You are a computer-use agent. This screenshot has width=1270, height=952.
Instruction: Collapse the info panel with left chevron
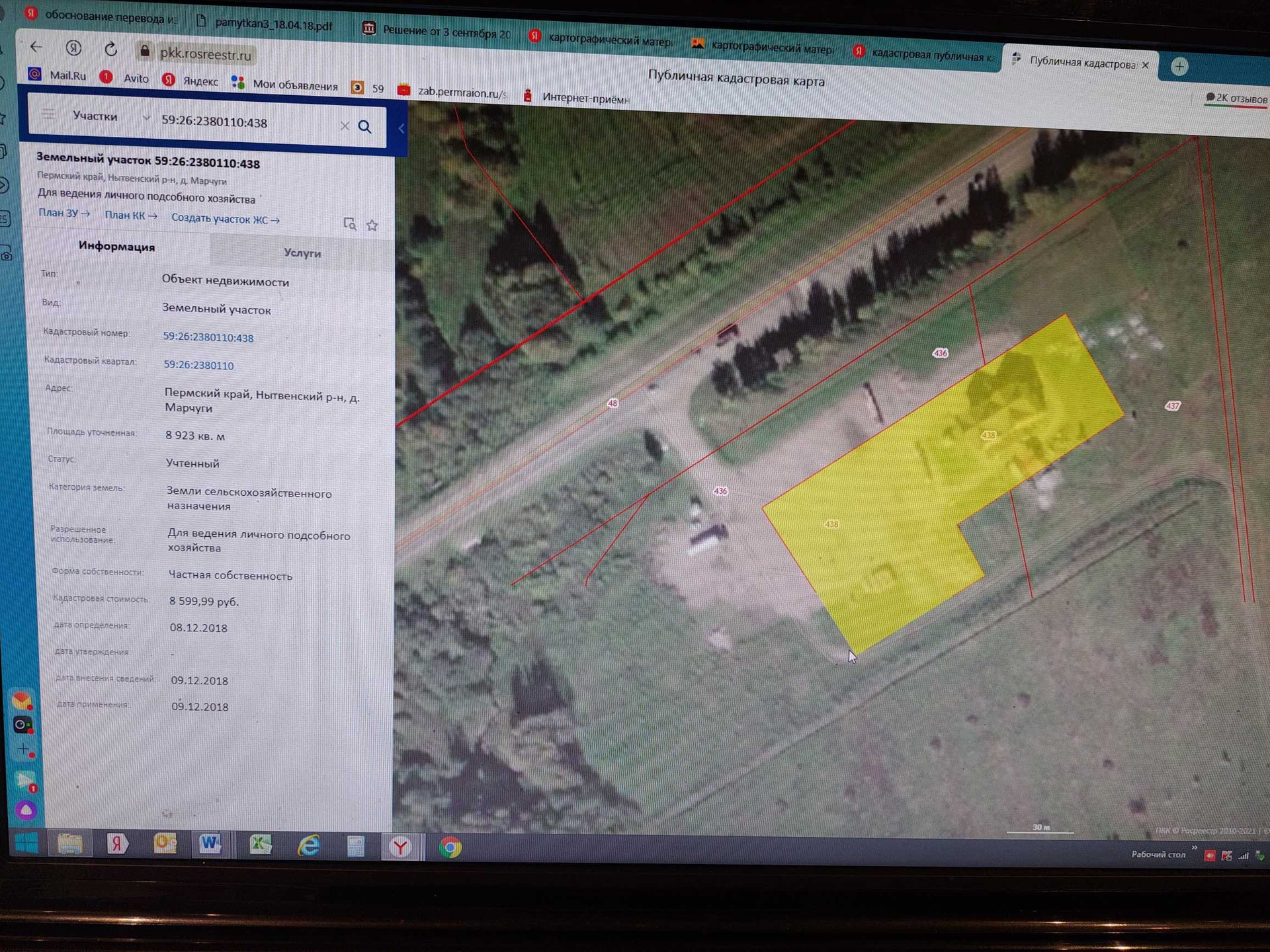click(x=401, y=128)
